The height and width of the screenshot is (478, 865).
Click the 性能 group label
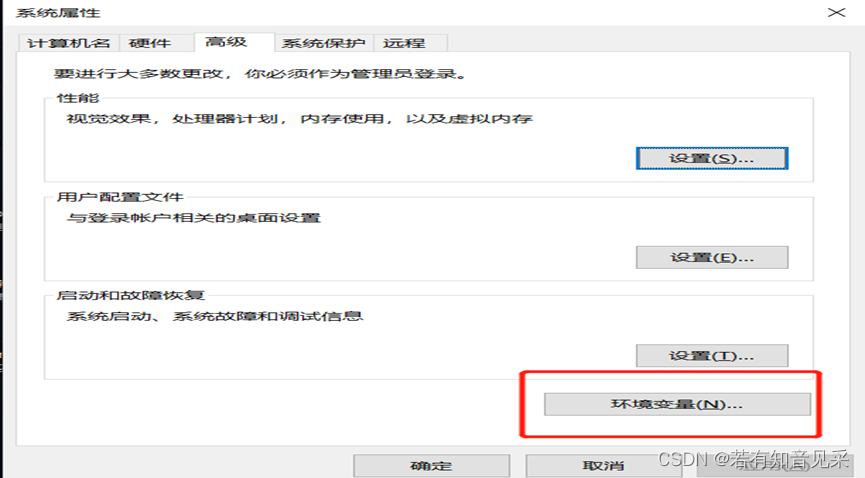pos(78,98)
